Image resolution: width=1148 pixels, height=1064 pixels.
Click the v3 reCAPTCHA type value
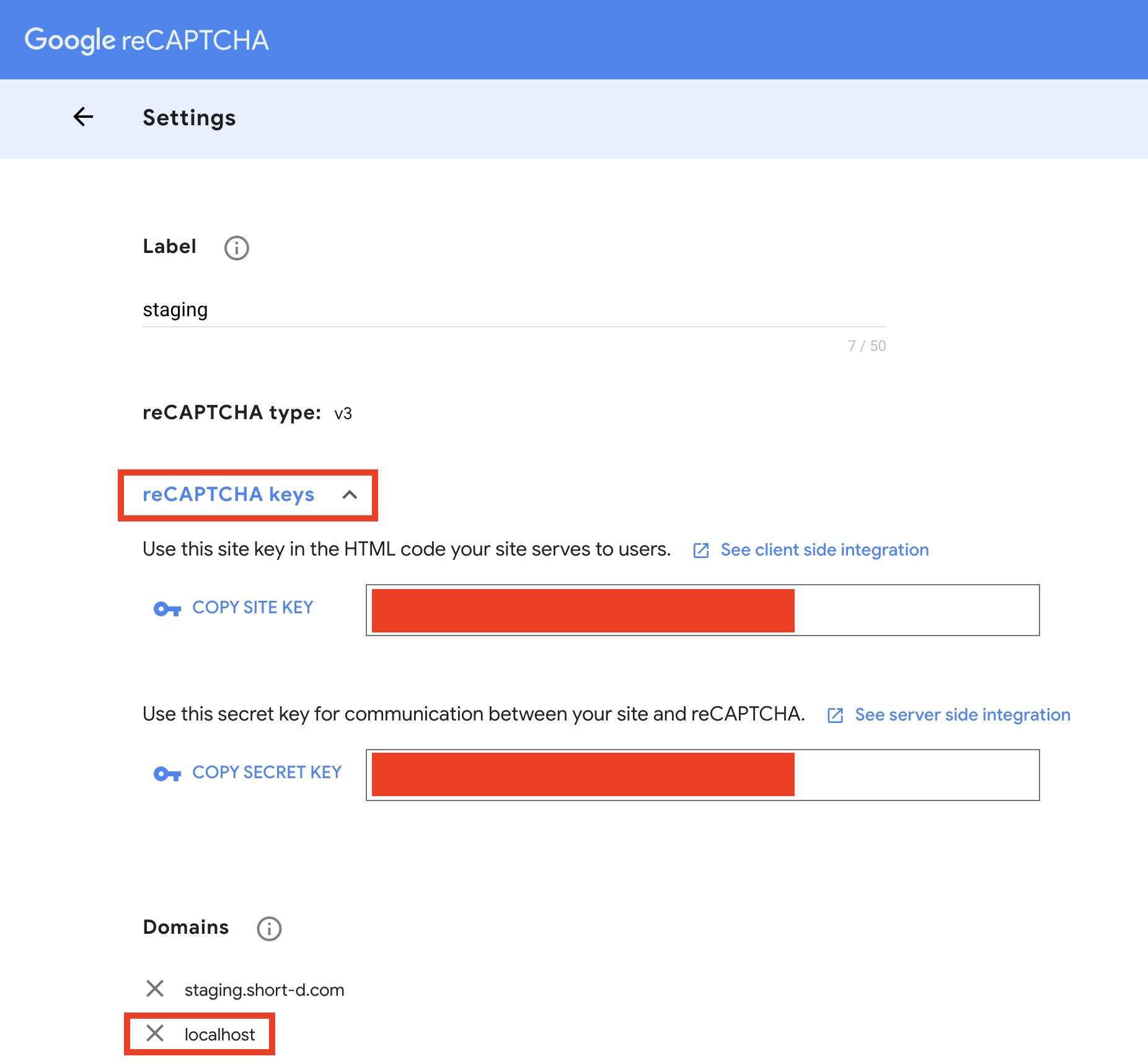343,414
